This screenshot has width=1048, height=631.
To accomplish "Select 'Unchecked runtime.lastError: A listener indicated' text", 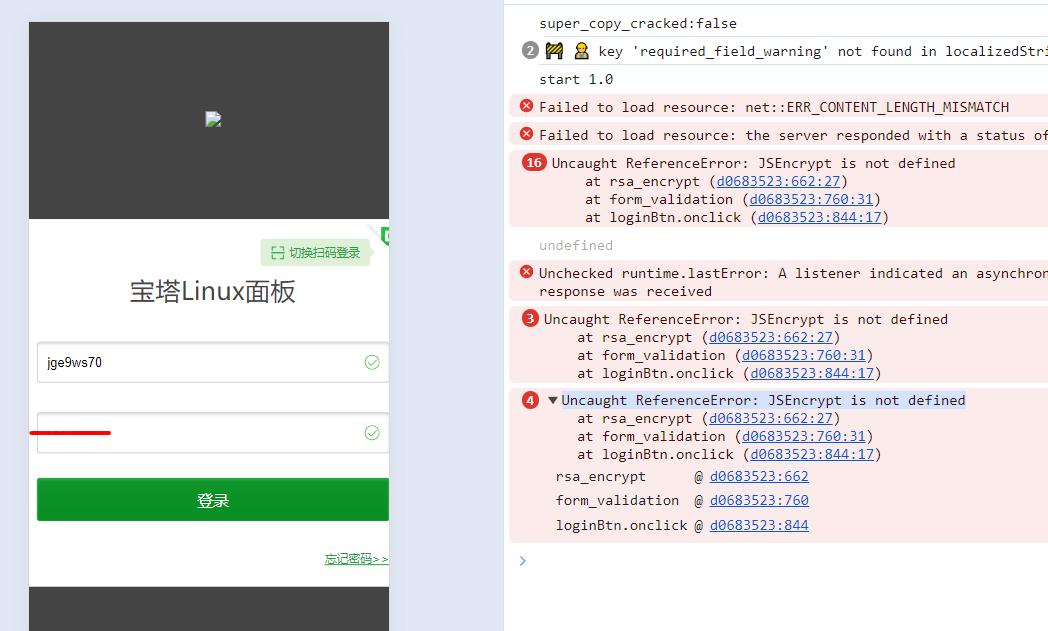I will coord(793,273).
